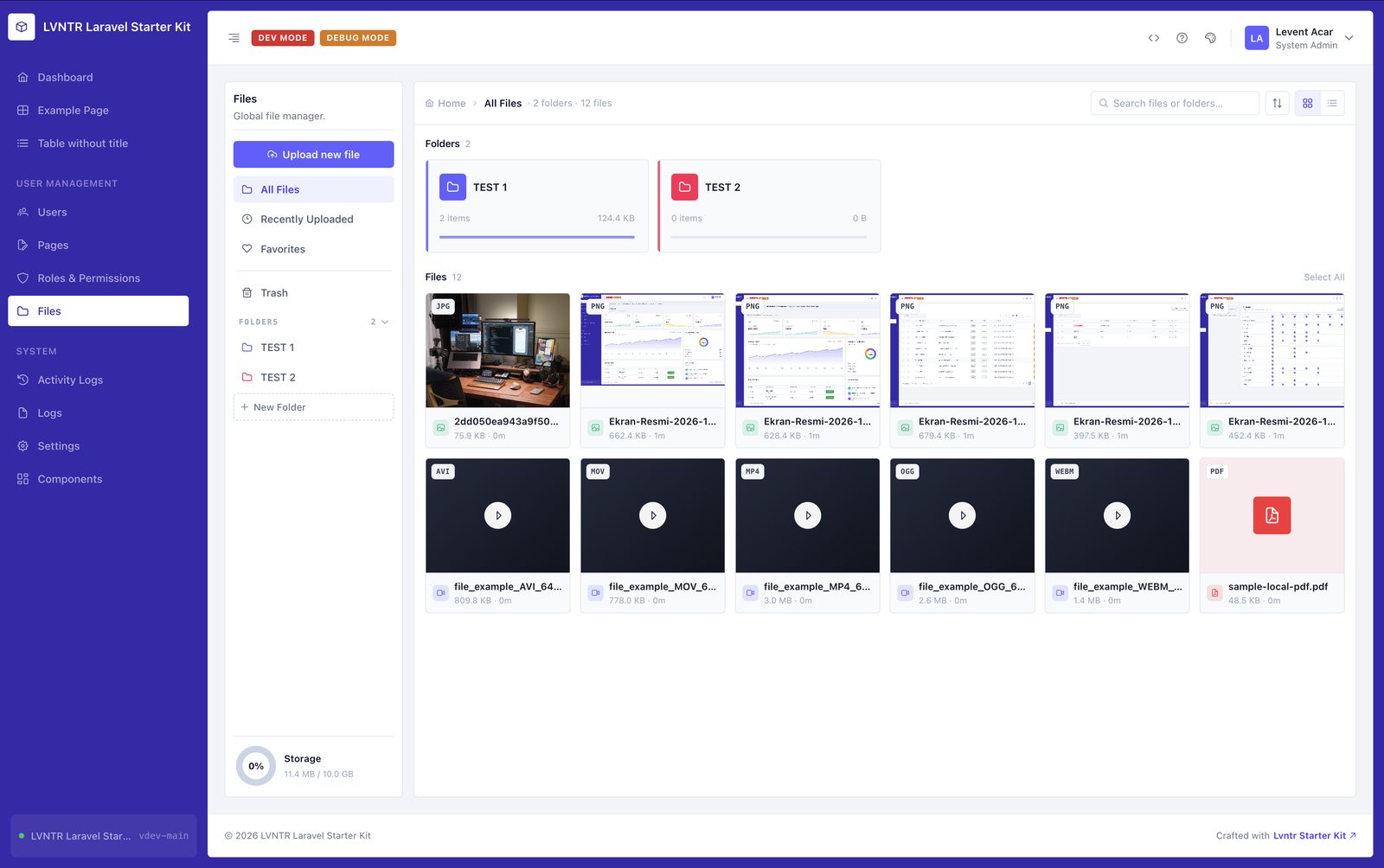Switch to grid view
Image resolution: width=1384 pixels, height=868 pixels.
click(x=1307, y=103)
